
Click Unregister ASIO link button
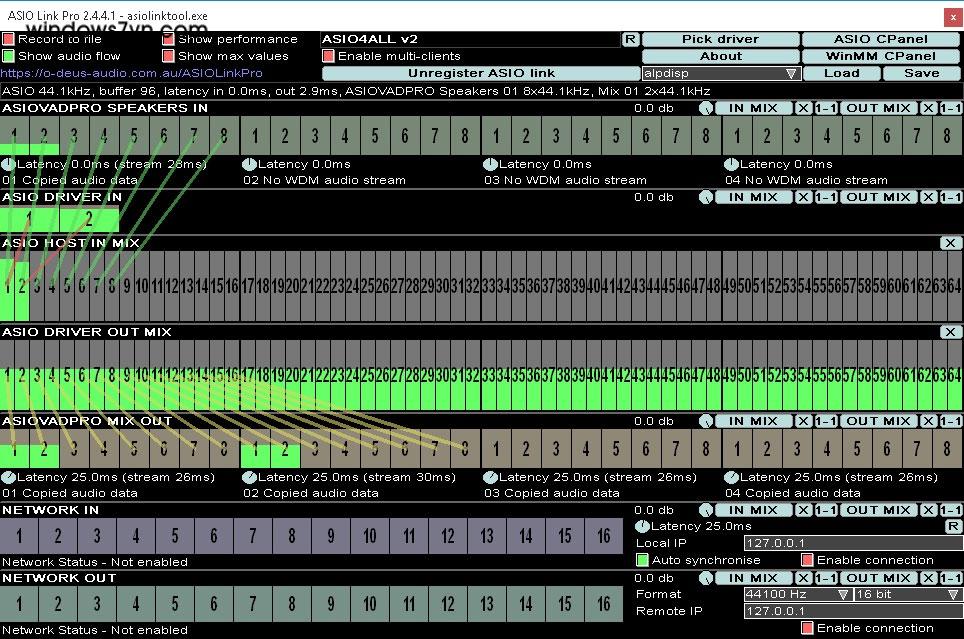(481, 73)
